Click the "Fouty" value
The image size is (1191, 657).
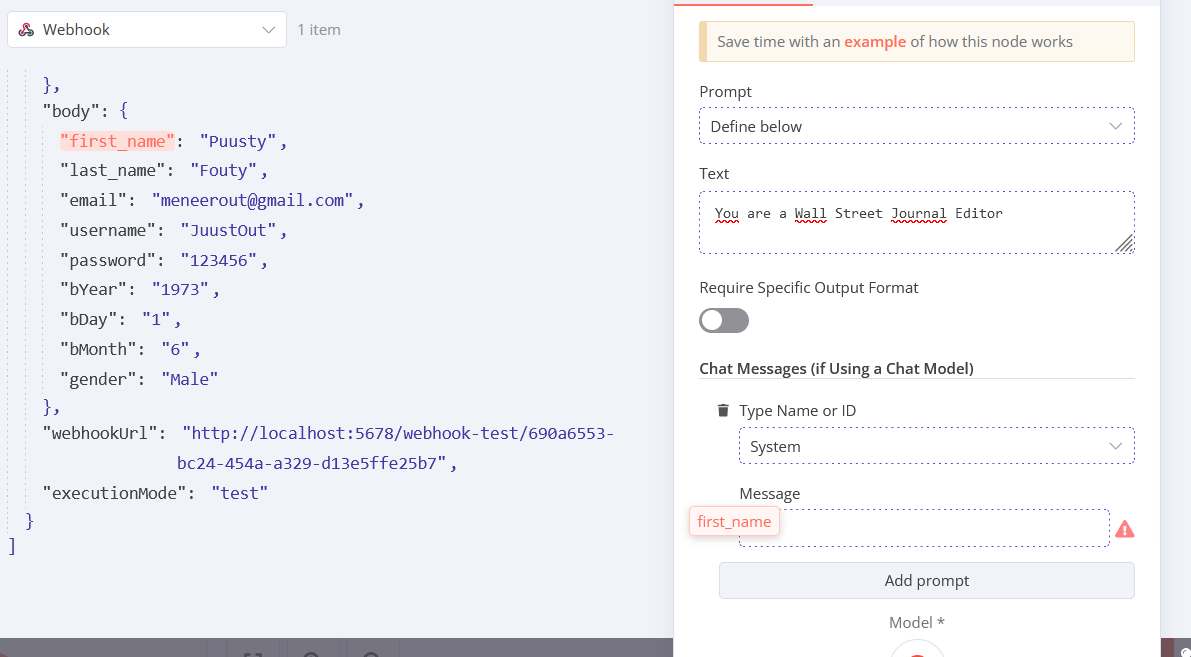point(224,171)
